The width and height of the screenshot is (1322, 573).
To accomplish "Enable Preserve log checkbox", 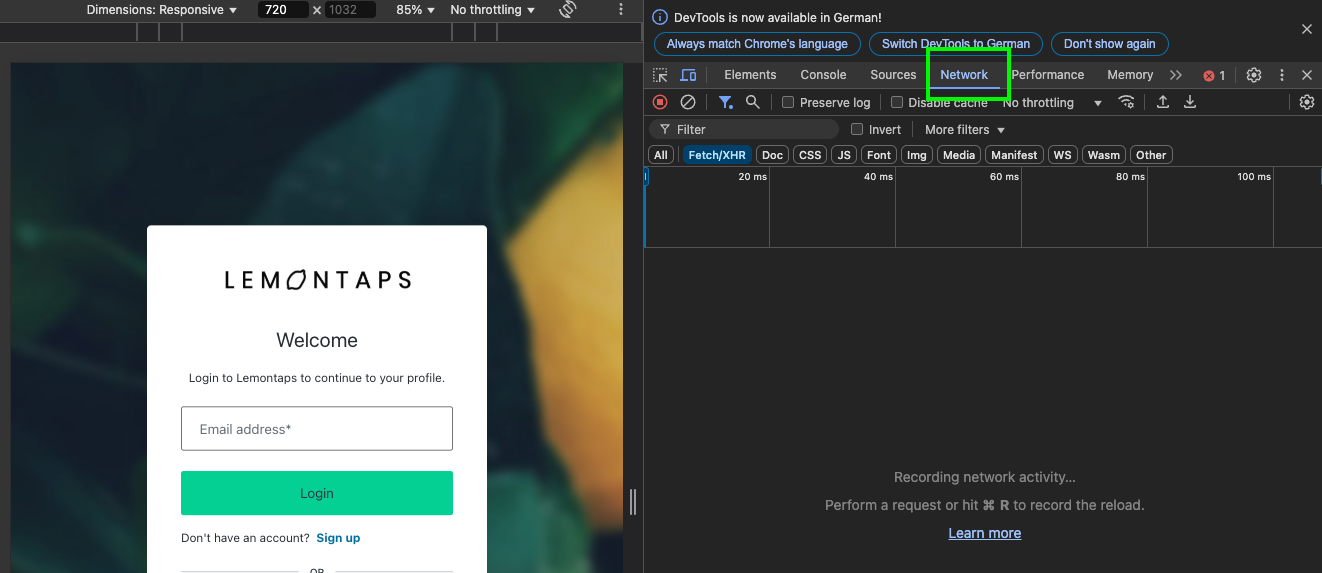I will point(788,102).
